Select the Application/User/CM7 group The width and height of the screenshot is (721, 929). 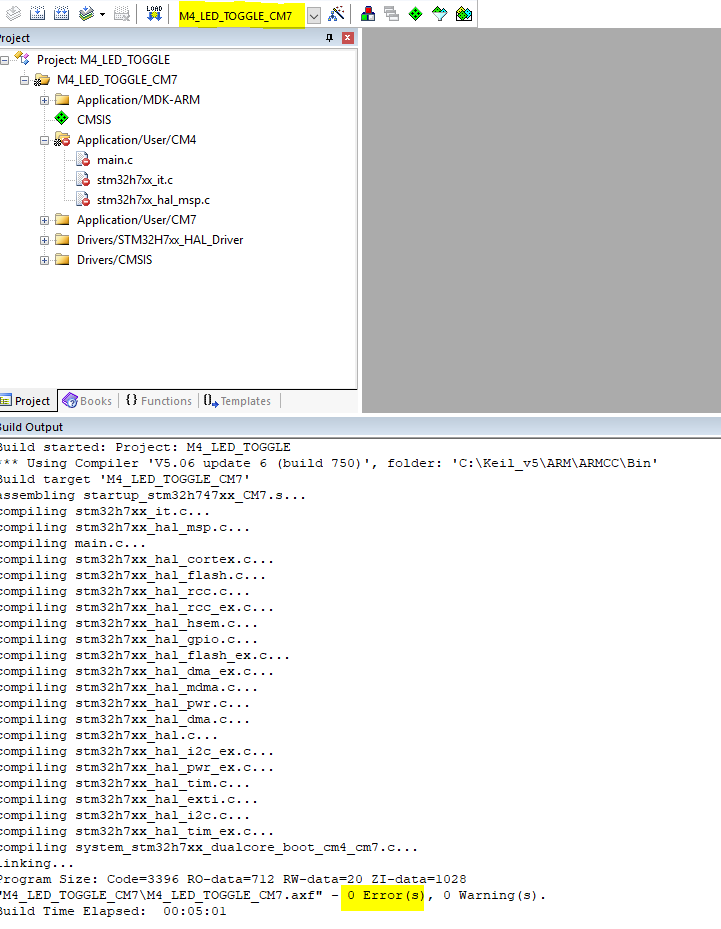click(x=136, y=220)
